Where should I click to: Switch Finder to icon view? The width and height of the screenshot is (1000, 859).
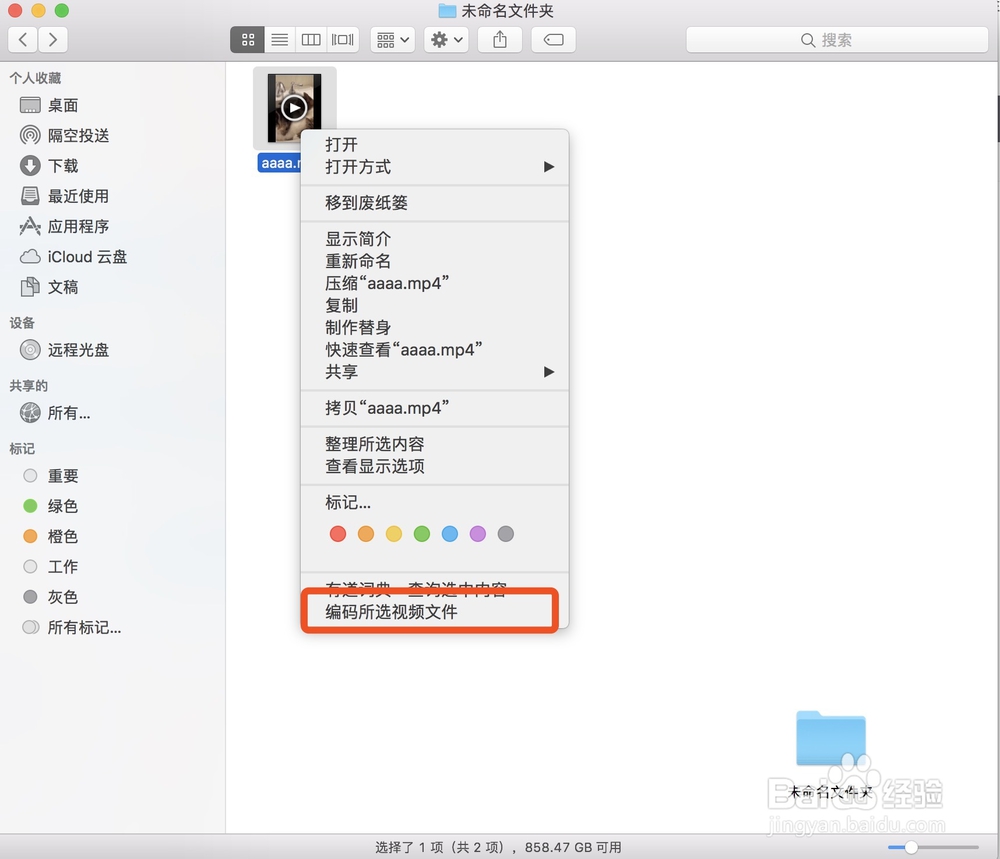(247, 40)
